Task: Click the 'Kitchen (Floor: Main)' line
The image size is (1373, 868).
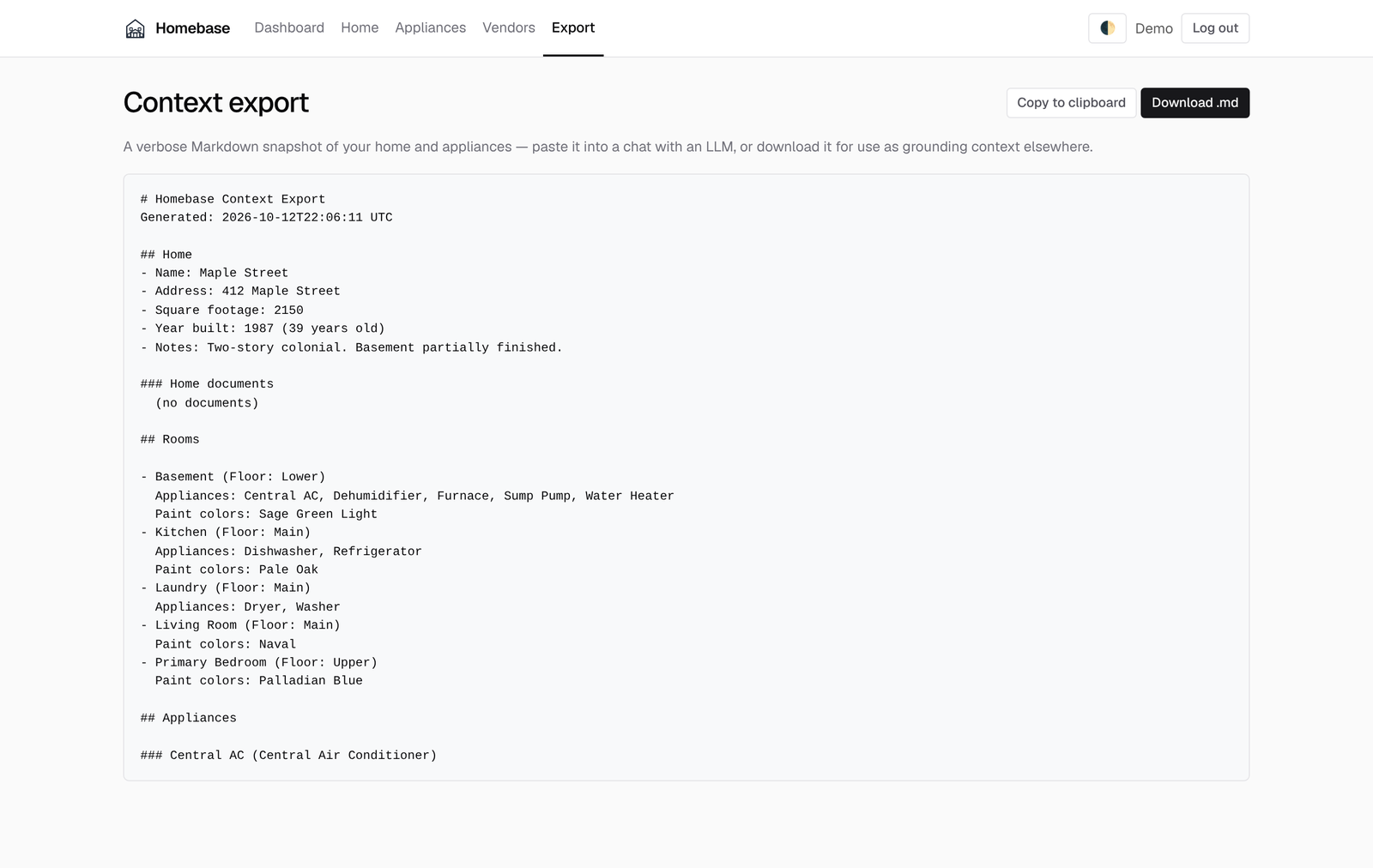Action: (226, 532)
